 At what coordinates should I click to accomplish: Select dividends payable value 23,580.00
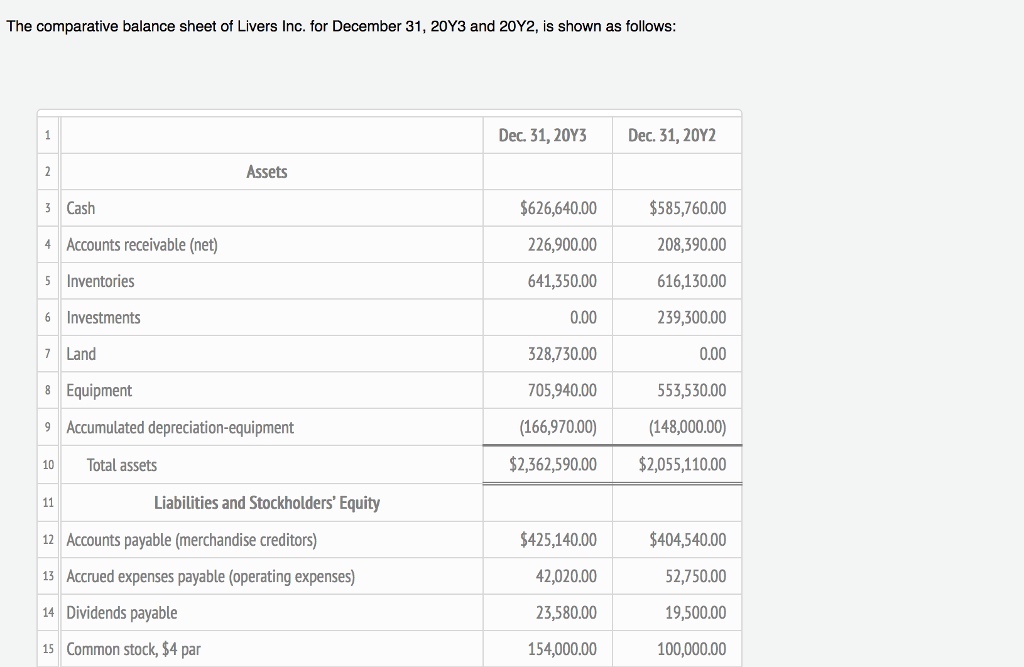tap(566, 613)
